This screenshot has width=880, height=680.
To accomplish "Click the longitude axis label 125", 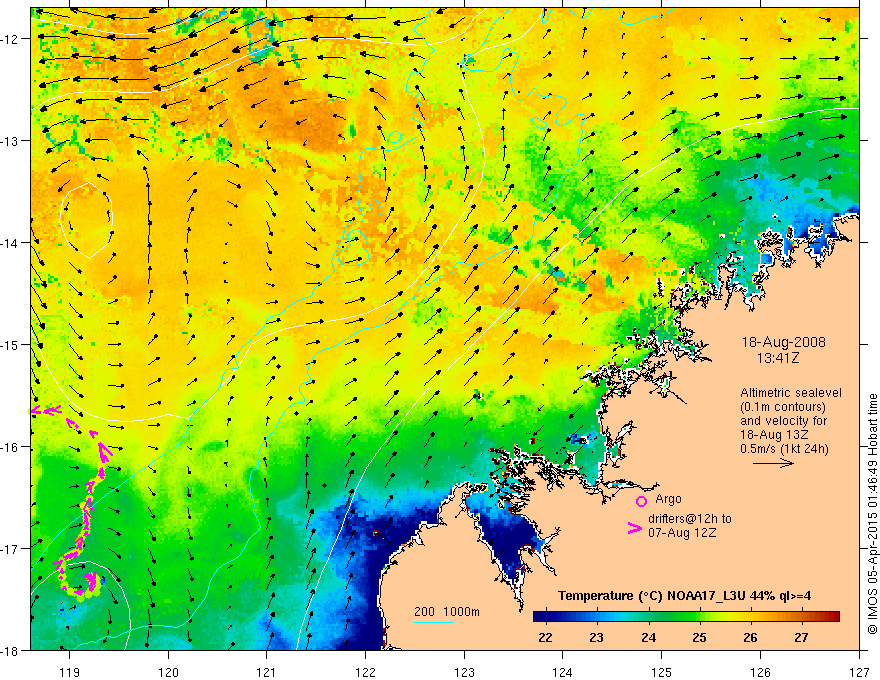I will click(x=662, y=672).
